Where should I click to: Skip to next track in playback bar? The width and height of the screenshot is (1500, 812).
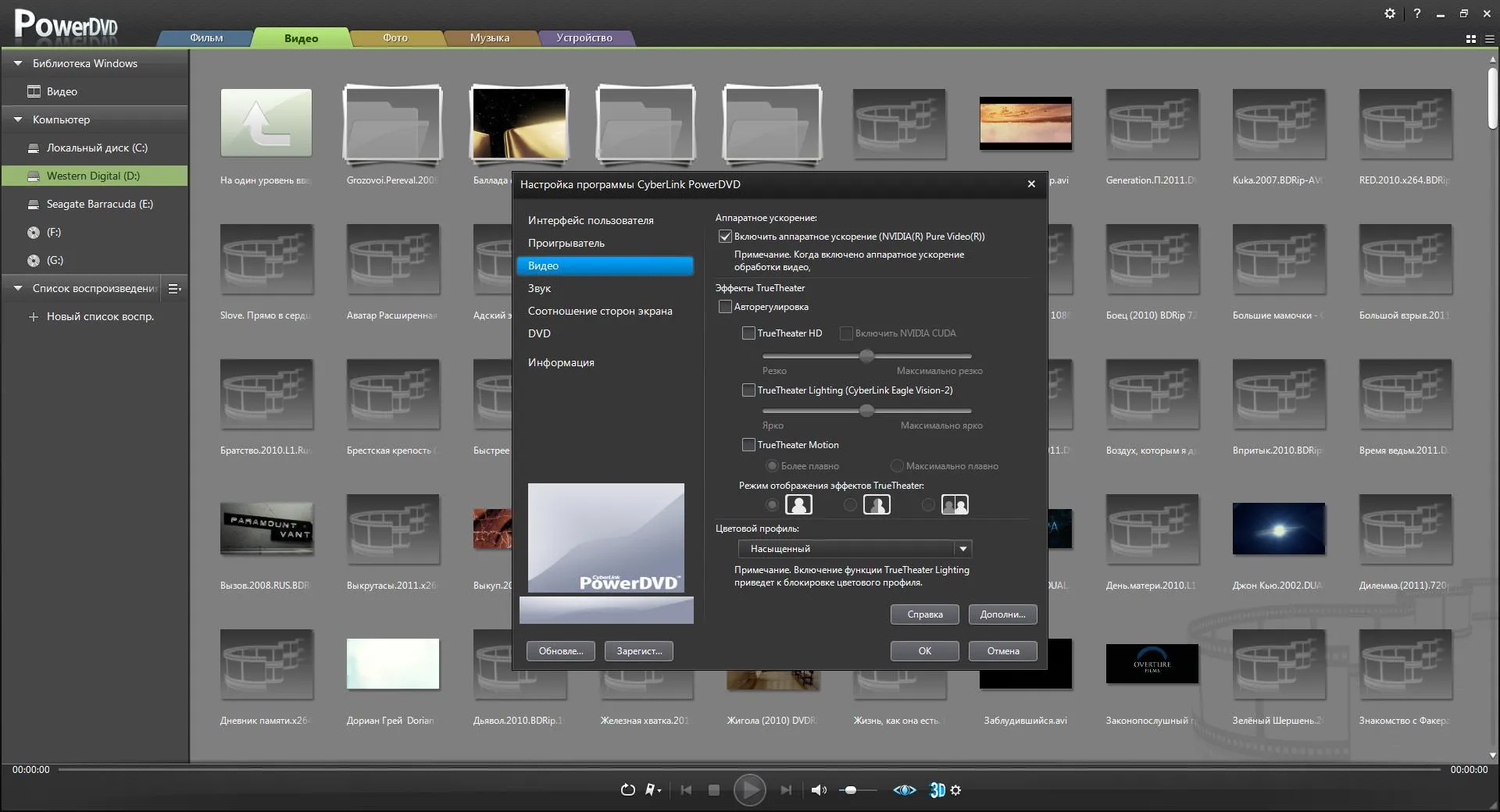point(786,790)
